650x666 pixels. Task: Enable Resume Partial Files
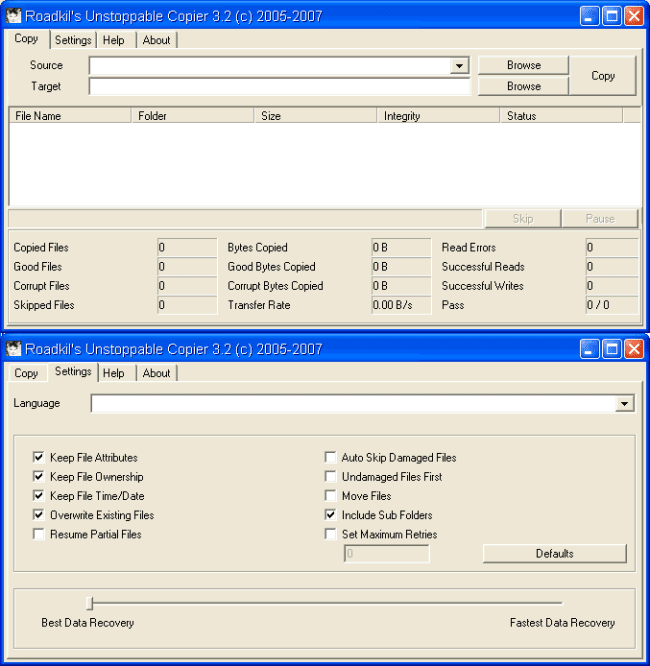pyautogui.click(x=39, y=534)
